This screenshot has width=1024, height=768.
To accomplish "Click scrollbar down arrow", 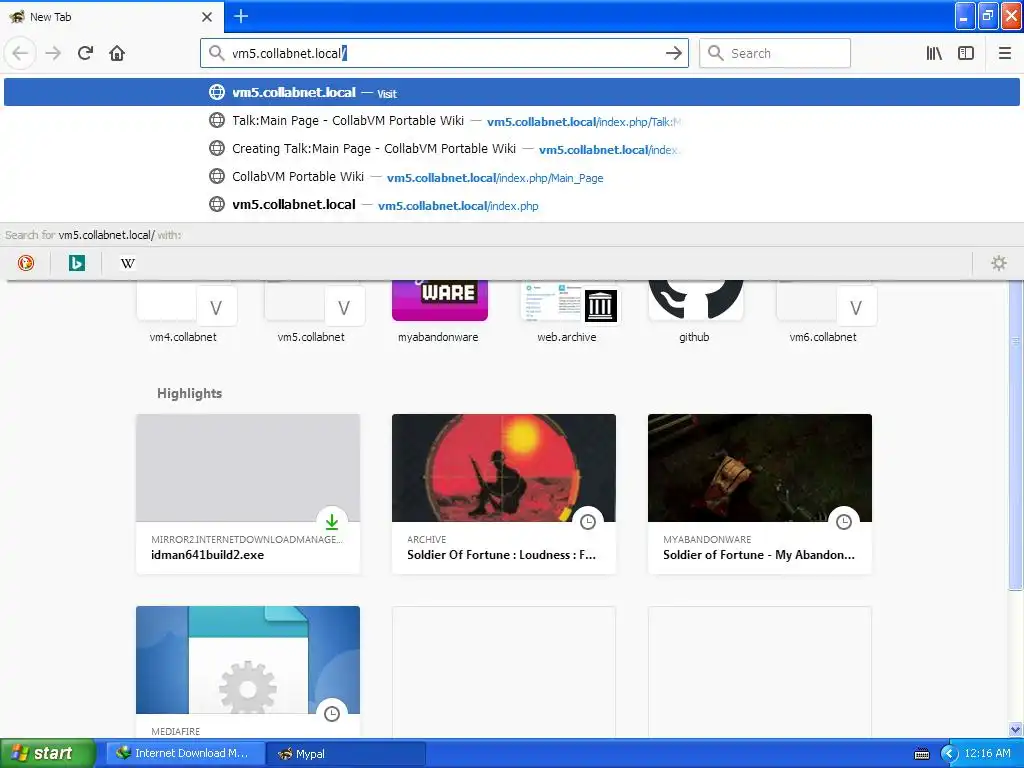I will click(1016, 729).
